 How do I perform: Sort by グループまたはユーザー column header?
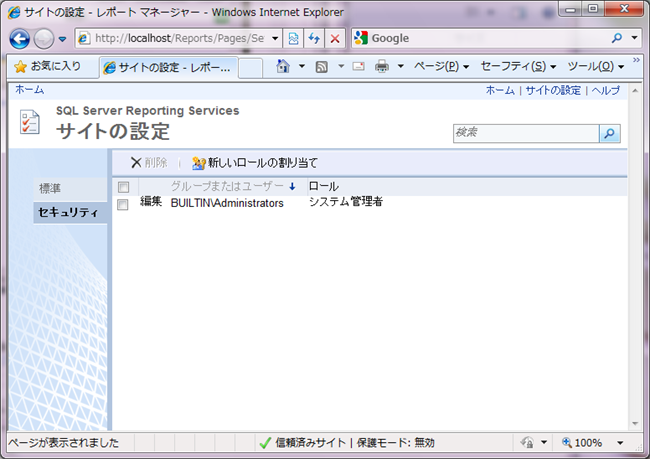[x=227, y=187]
